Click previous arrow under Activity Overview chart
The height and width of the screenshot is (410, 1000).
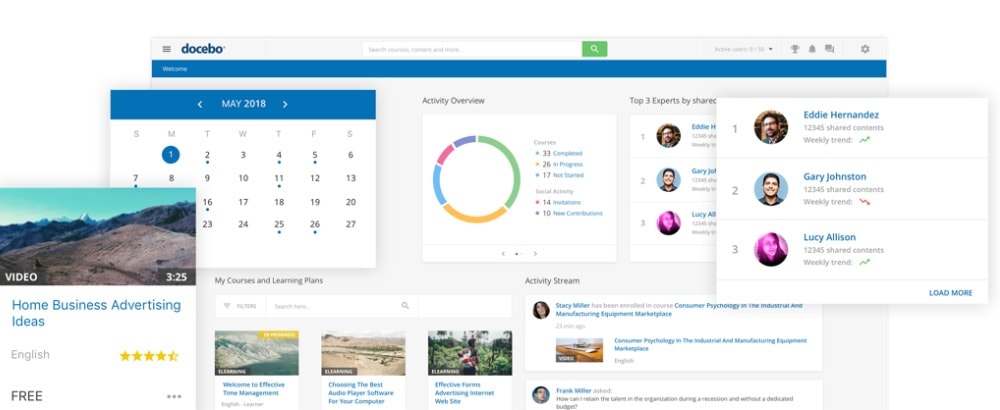pyautogui.click(x=503, y=254)
